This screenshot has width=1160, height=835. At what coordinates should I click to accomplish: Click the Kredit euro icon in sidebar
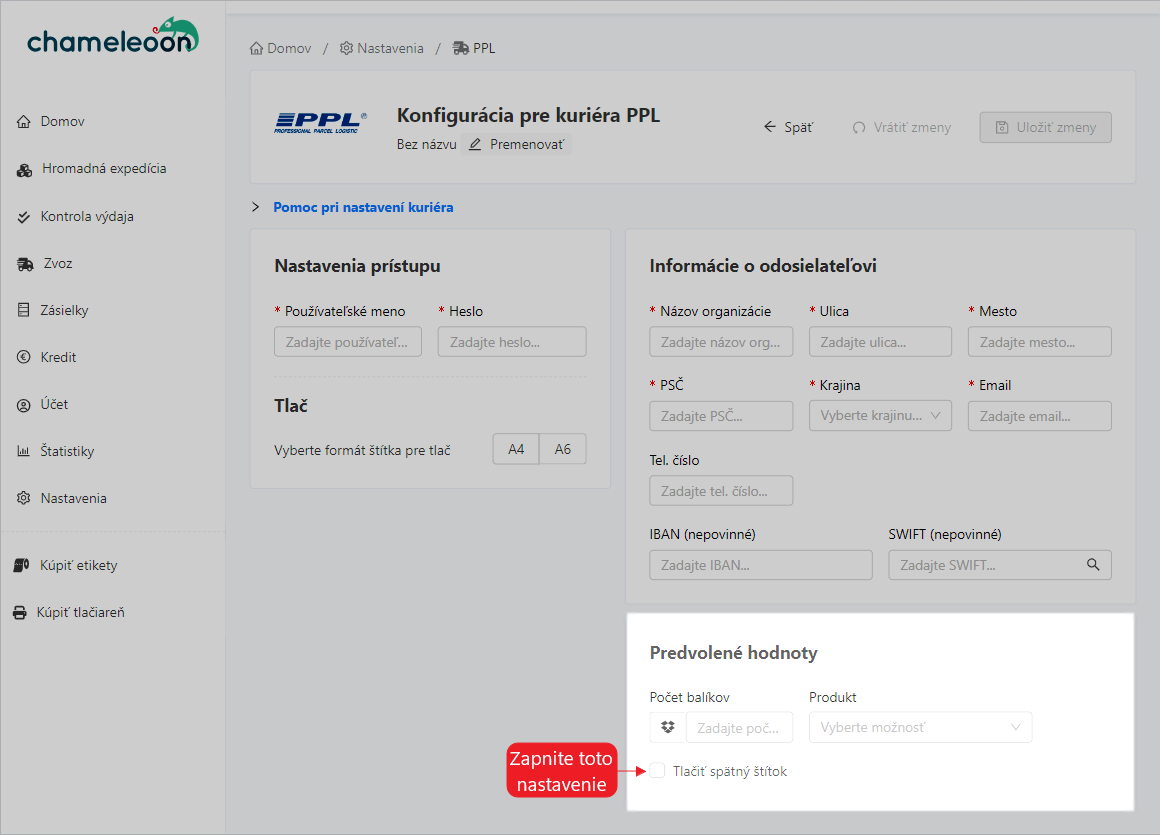(24, 358)
